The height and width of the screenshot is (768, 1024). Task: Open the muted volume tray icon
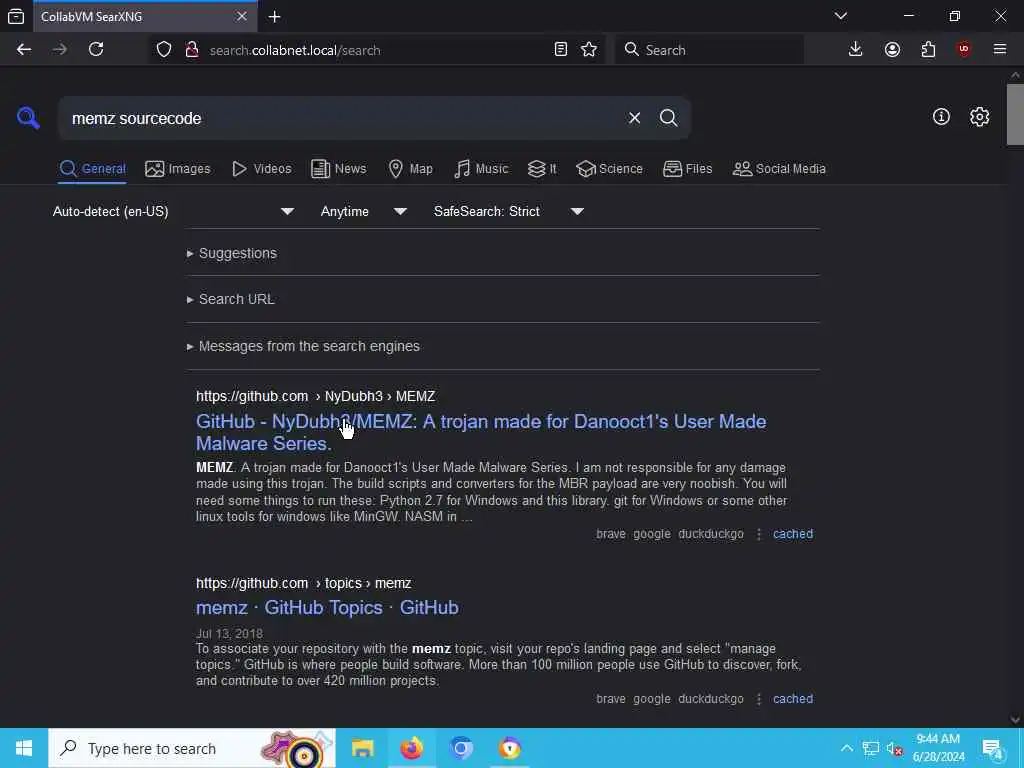[894, 748]
